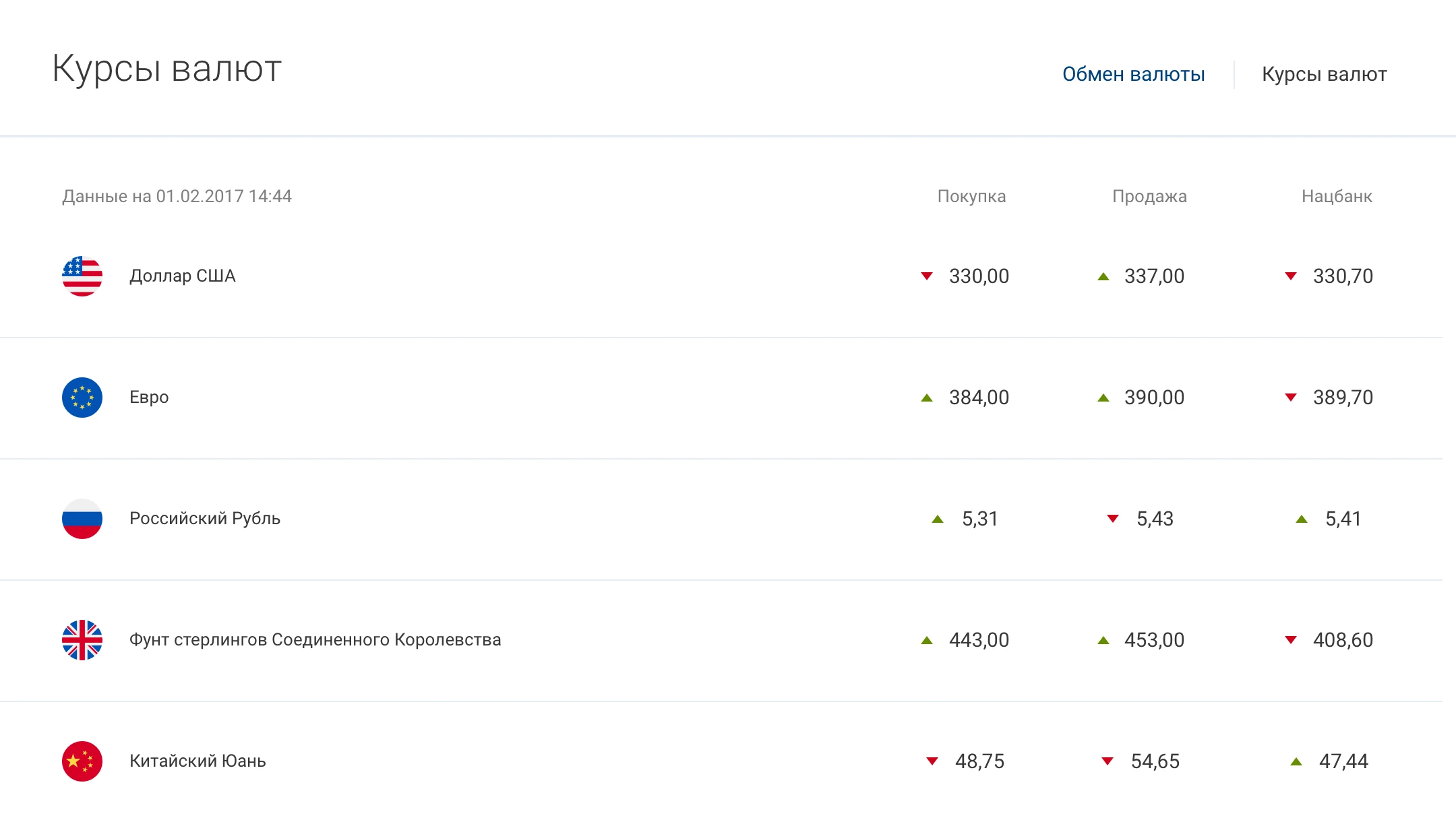The height and width of the screenshot is (822, 1456).
Task: Click Китайский Юань currency name
Action: [198, 761]
